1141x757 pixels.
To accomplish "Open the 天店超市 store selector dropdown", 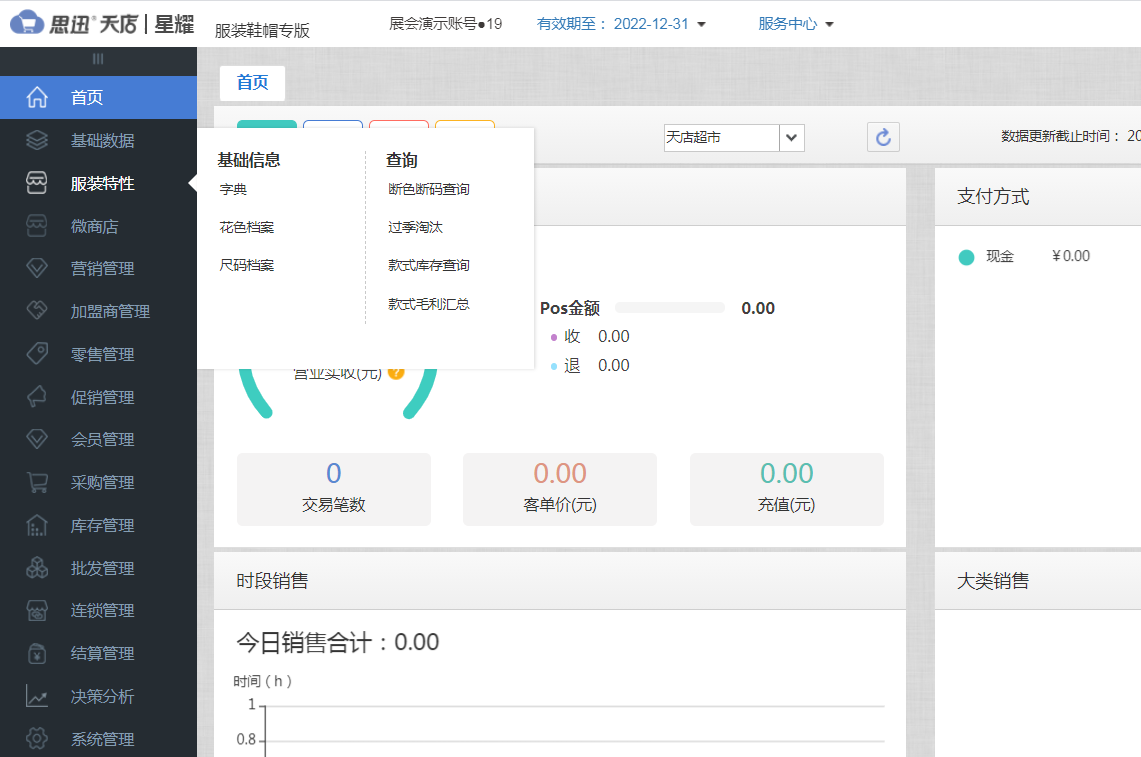I will 790,137.
